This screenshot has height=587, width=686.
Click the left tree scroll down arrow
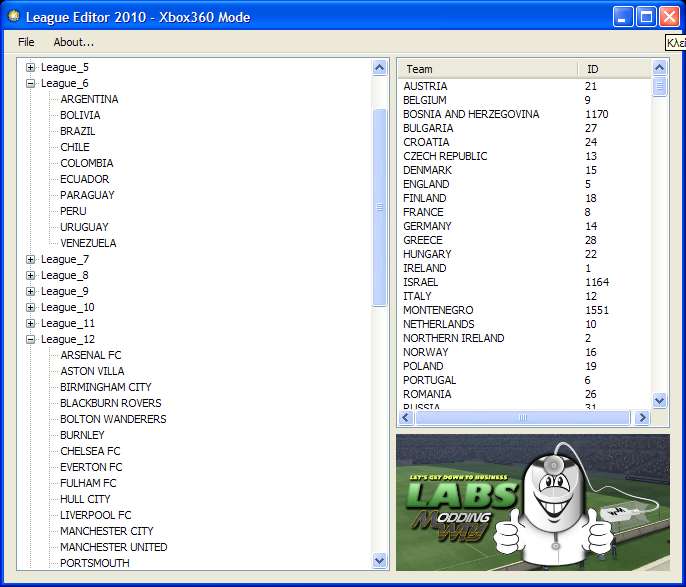click(x=379, y=561)
